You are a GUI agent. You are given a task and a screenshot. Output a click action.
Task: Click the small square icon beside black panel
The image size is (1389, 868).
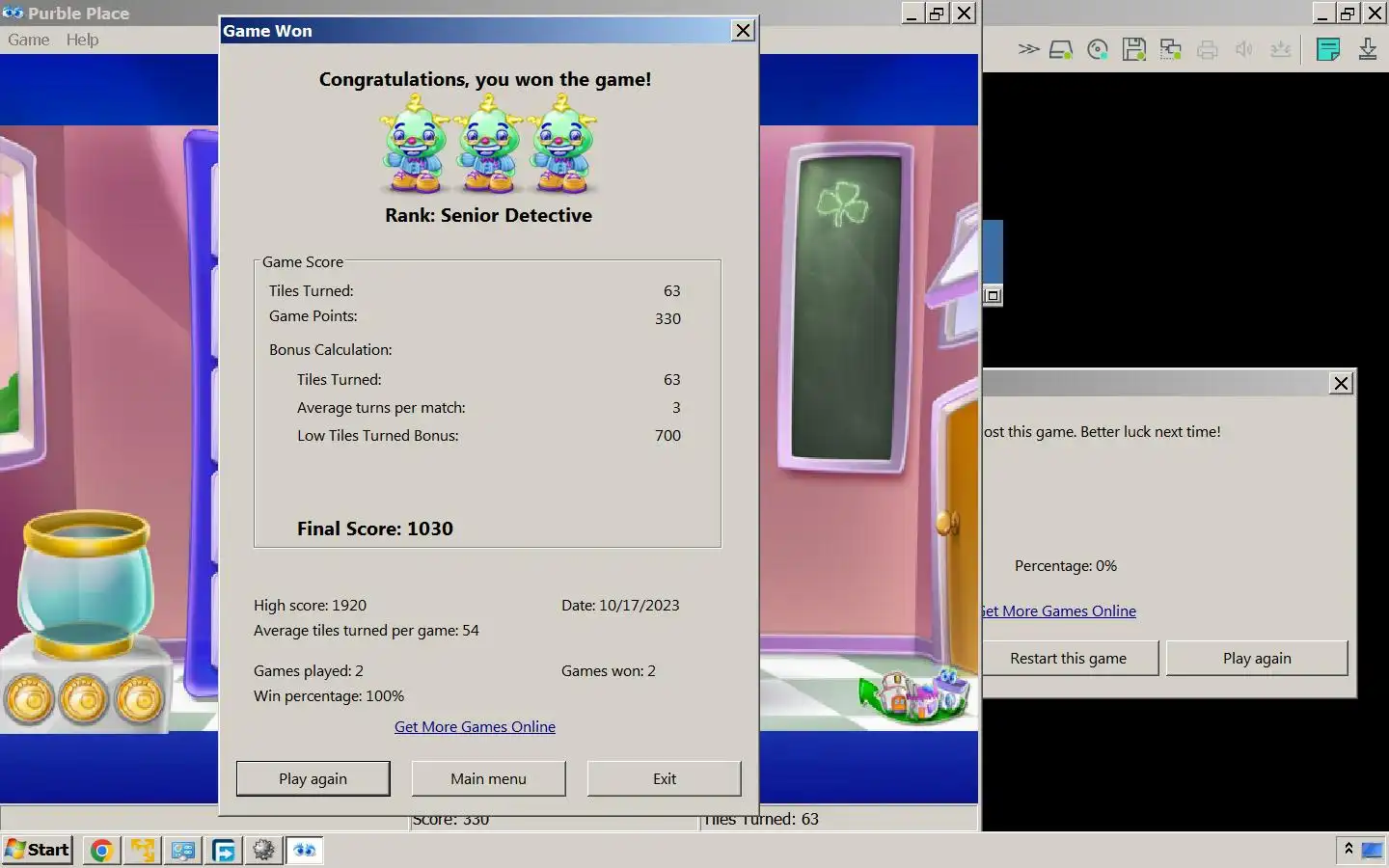click(x=993, y=296)
